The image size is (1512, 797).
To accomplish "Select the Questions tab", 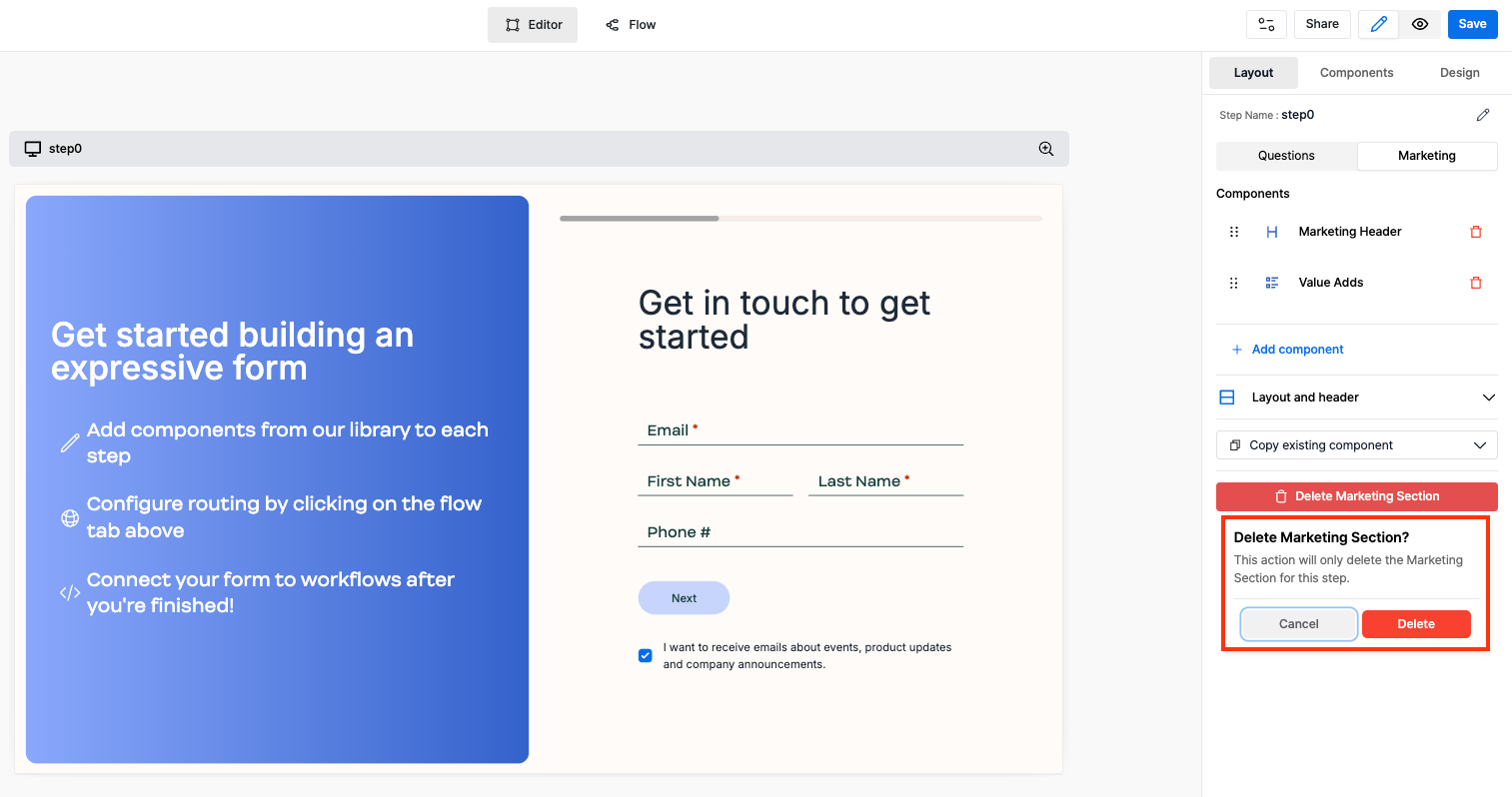I will pos(1286,156).
